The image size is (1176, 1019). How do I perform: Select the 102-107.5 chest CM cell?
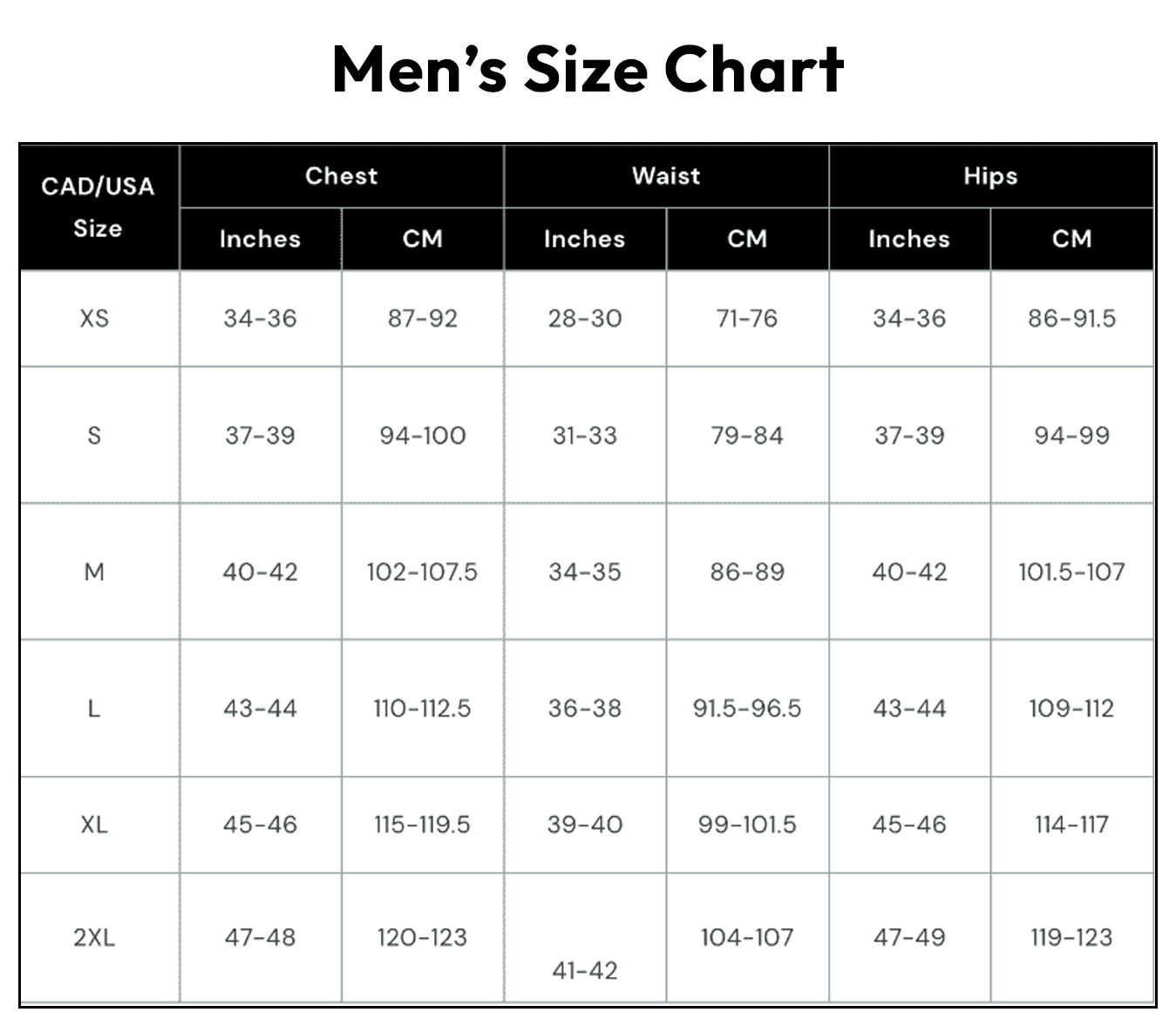click(x=422, y=572)
